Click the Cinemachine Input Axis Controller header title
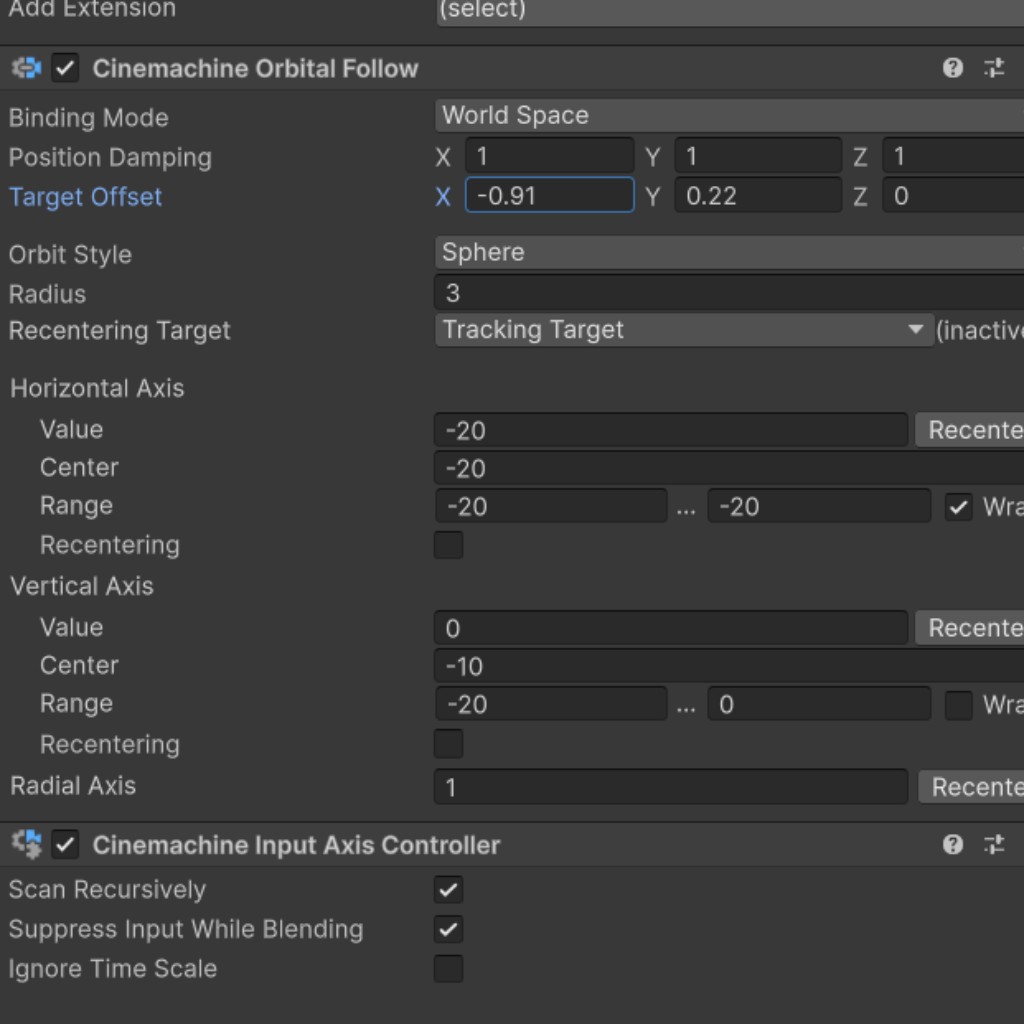The height and width of the screenshot is (1024, 1024). click(296, 844)
